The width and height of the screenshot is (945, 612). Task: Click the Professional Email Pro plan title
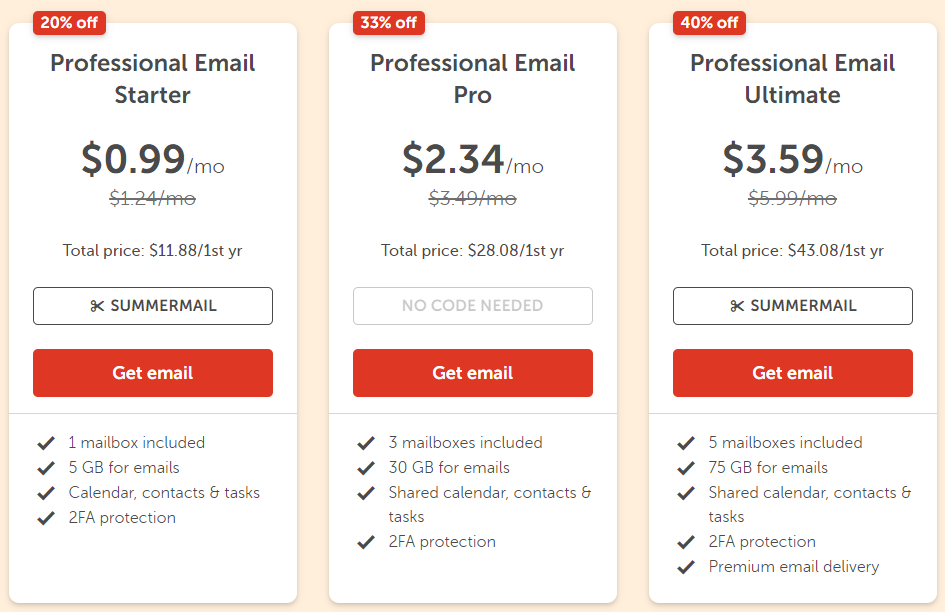472,79
